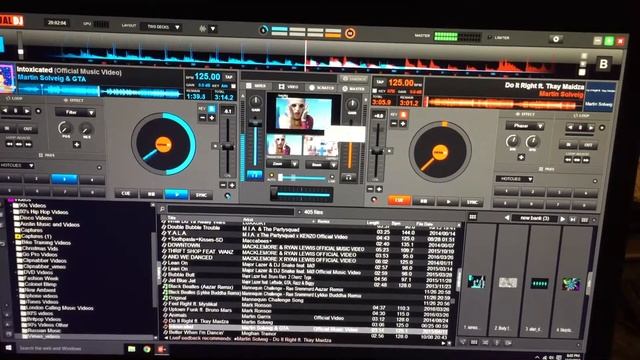Open the 'Christmas Vids' folder
This screenshot has width=640, height=360.
[x=40, y=248]
